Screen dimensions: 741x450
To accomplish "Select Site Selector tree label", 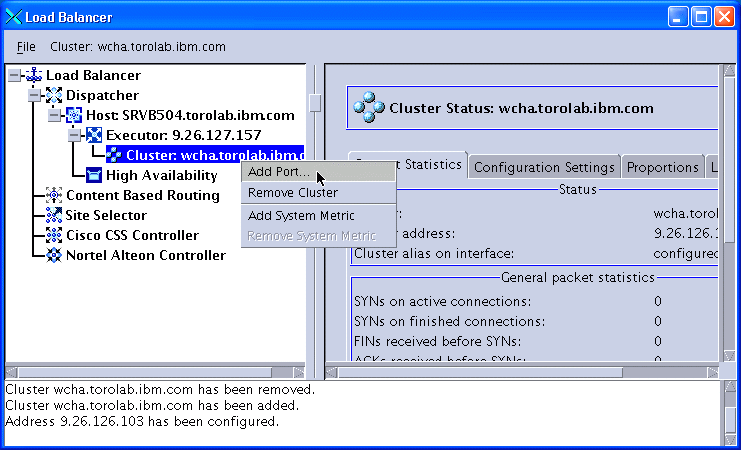I will tap(106, 215).
